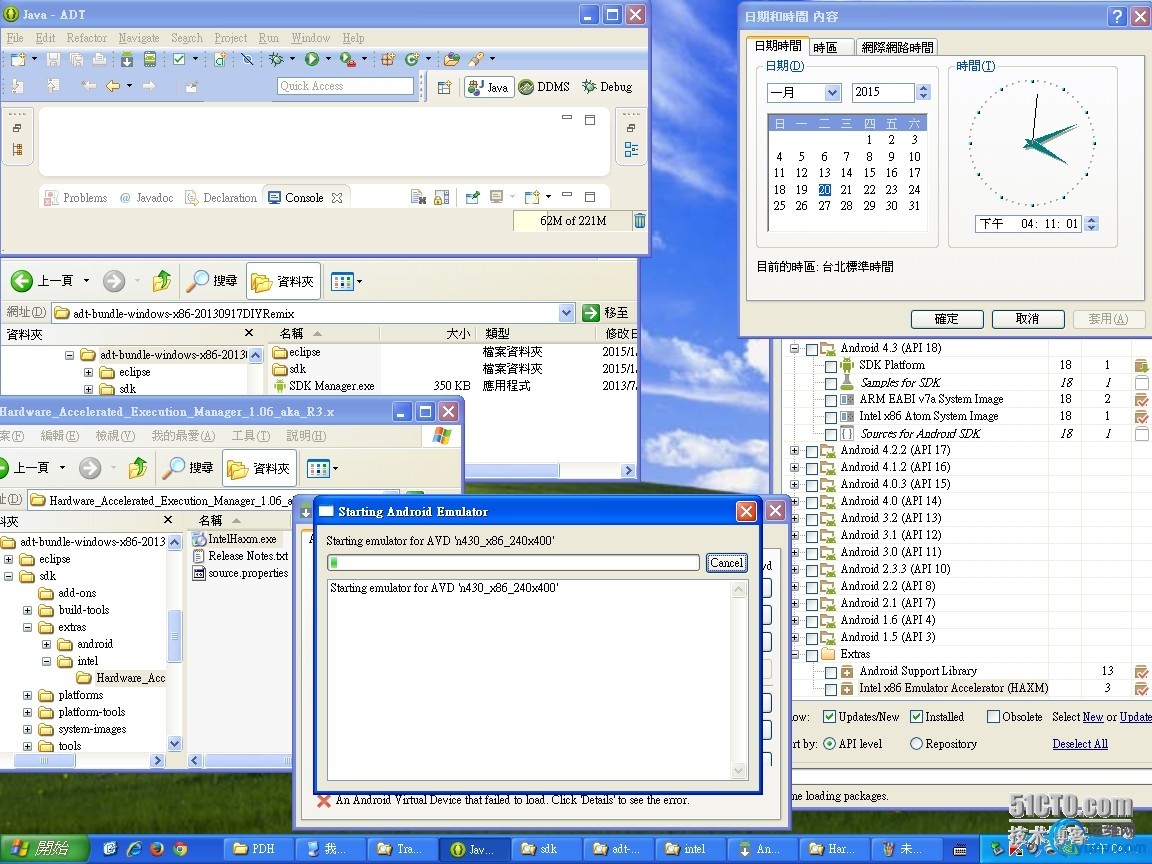Viewport: 1152px width, 864px height.
Task: Open Window menu in ADT
Action: tap(310, 37)
